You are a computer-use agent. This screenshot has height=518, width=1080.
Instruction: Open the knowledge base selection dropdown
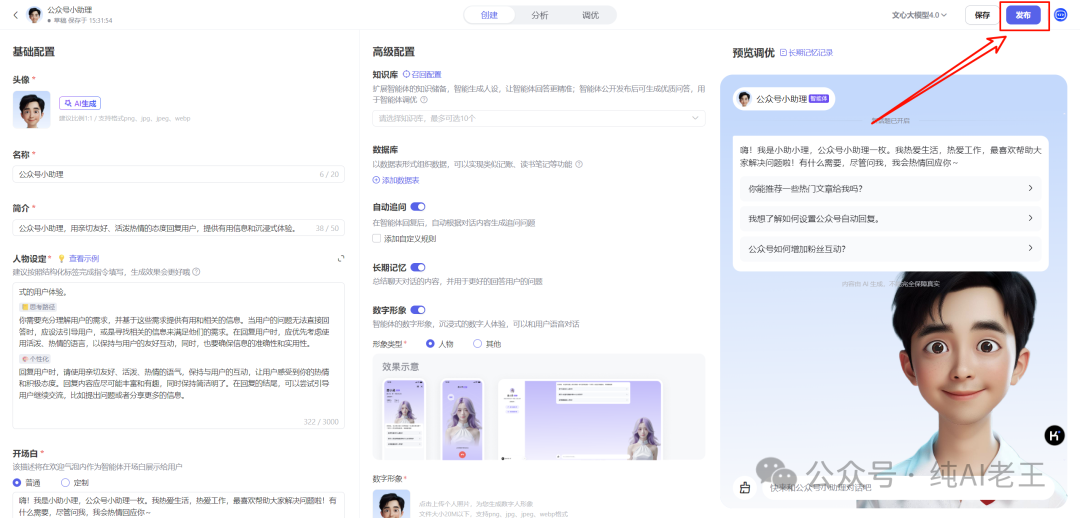point(539,118)
